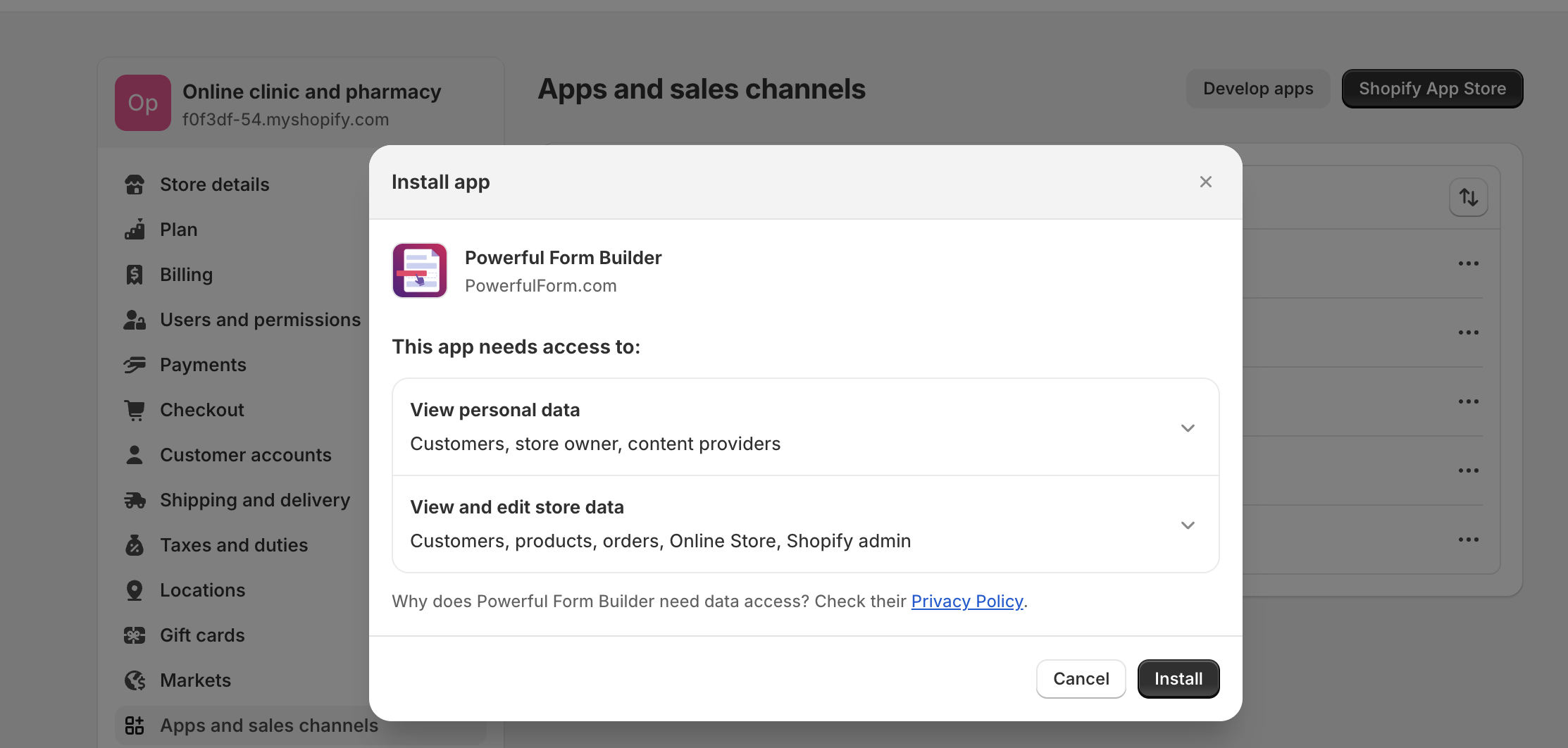This screenshot has width=1568, height=748.
Task: Select the Payments card icon
Action: point(135,364)
